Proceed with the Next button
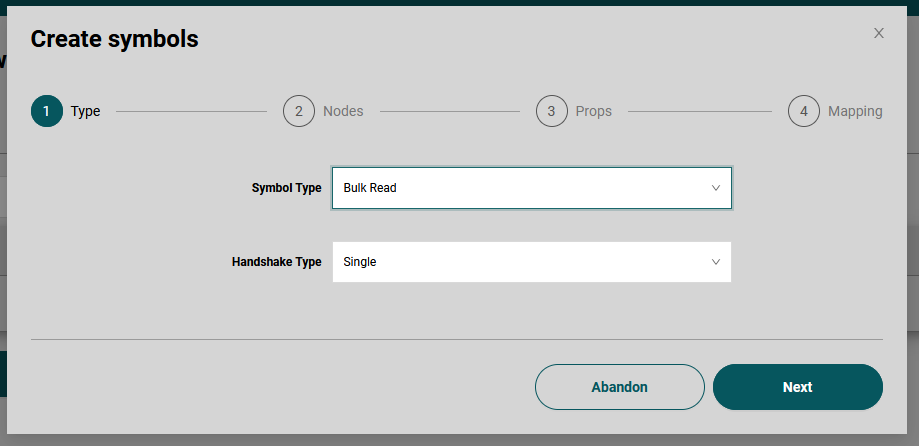Image resolution: width=919 pixels, height=446 pixels. 797,387
